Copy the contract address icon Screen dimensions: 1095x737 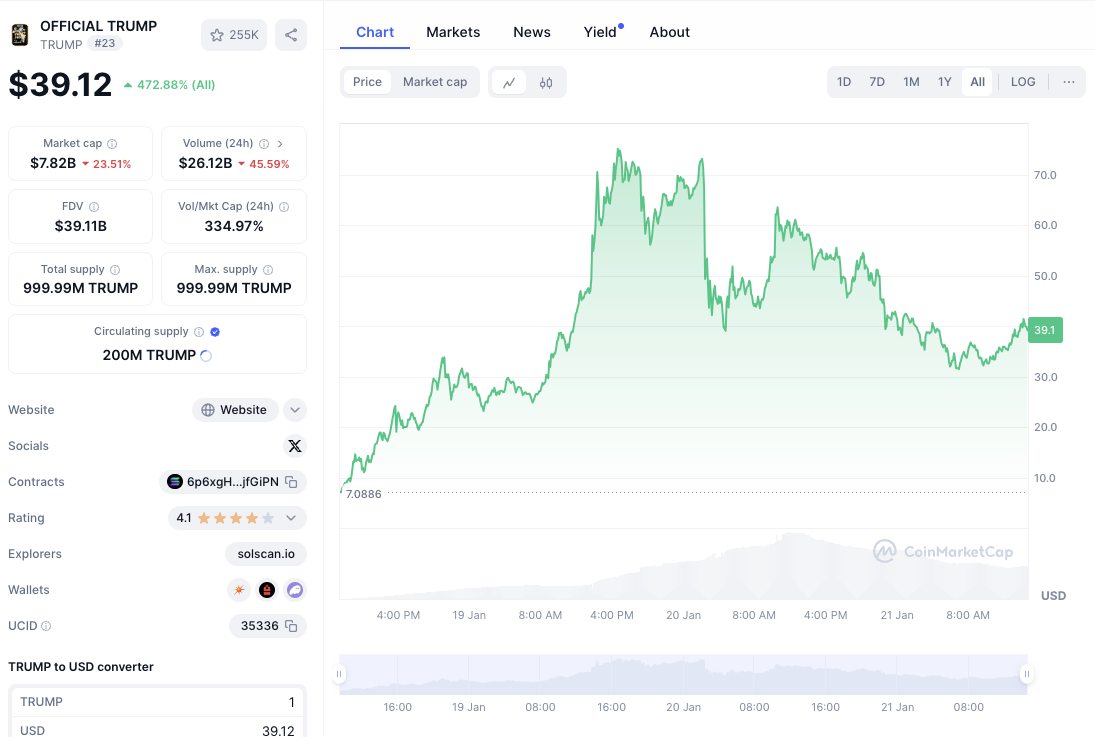click(x=291, y=482)
